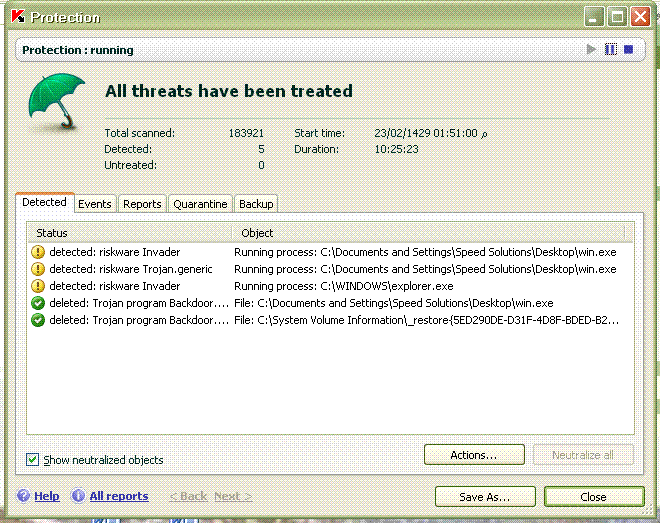Stop protection with the blue stop icon
The height and width of the screenshot is (523, 660).
[628, 50]
